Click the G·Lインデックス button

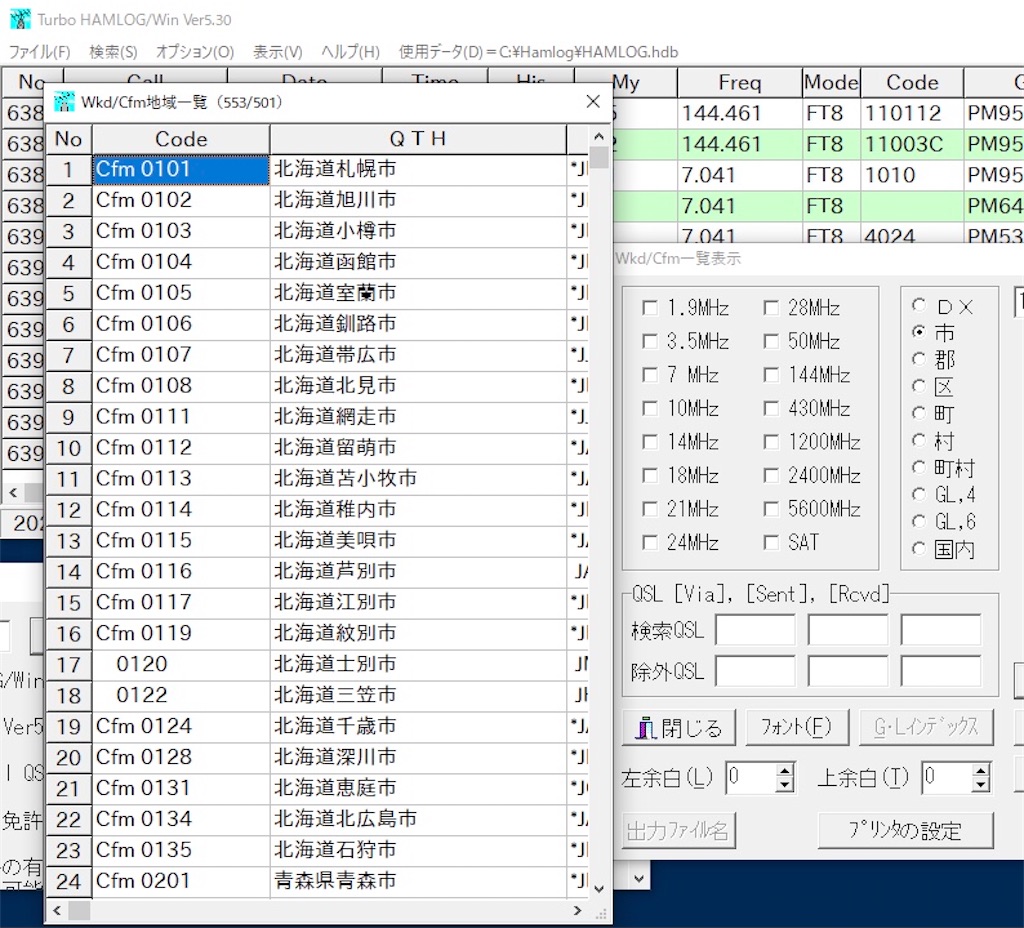point(926,727)
